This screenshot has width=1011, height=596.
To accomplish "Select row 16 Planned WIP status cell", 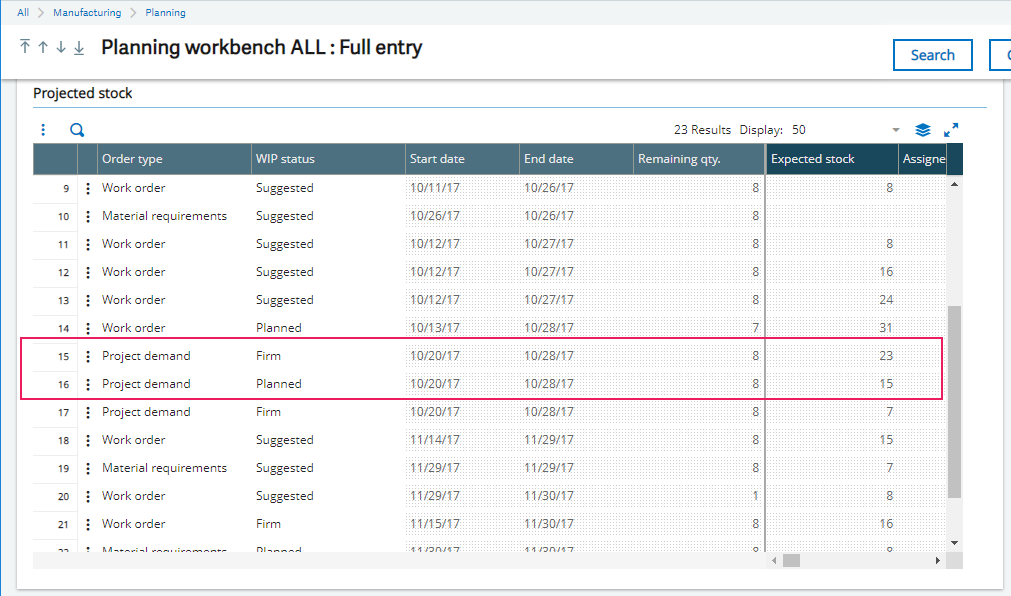I will click(x=279, y=384).
